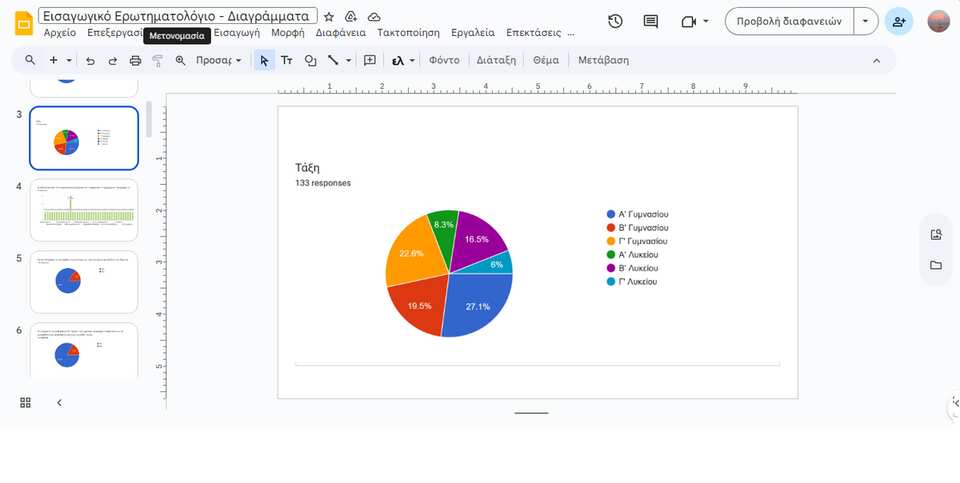Redo the last action
The image size is (960, 483).
coord(113,60)
